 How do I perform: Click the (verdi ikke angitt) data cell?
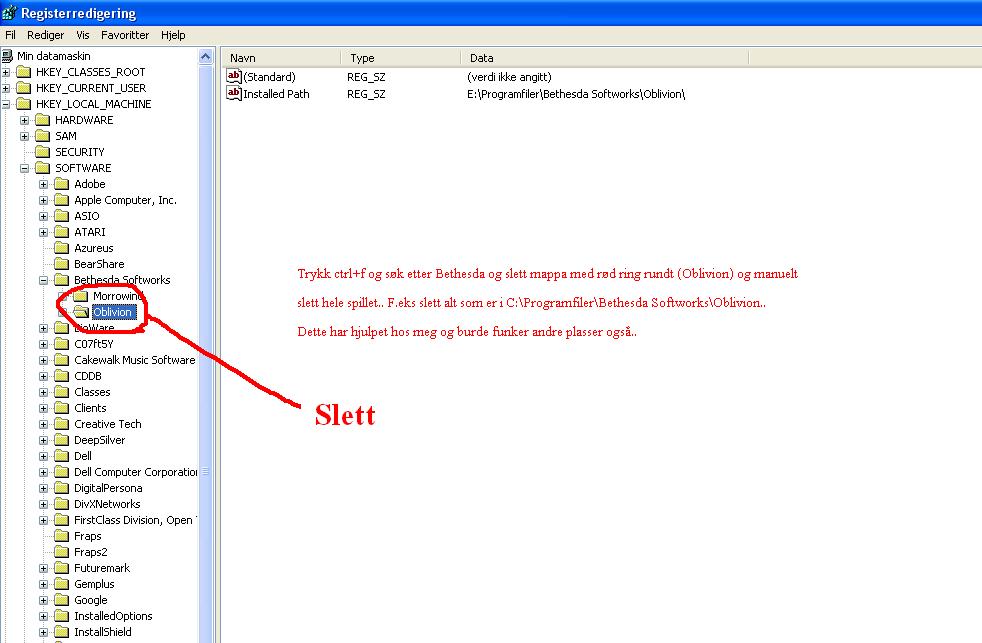tap(509, 77)
